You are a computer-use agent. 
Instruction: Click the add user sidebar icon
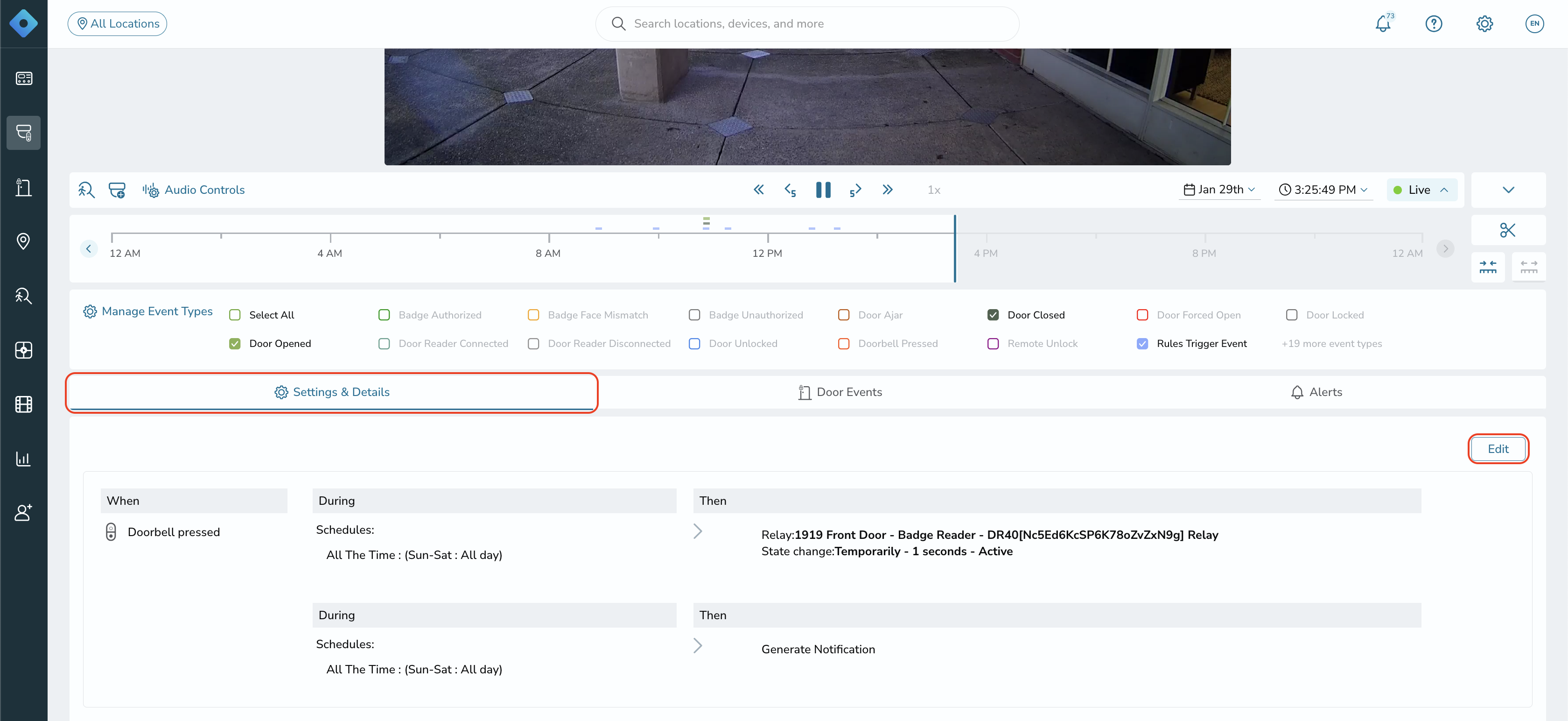[x=24, y=513]
